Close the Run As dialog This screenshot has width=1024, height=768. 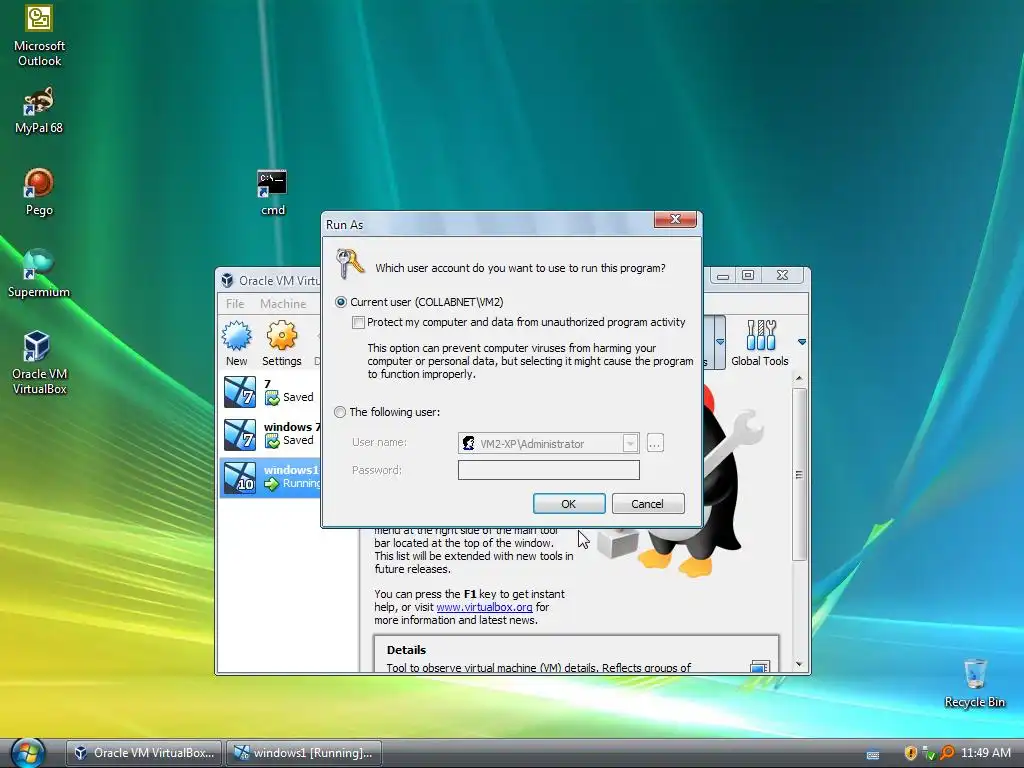[x=675, y=219]
